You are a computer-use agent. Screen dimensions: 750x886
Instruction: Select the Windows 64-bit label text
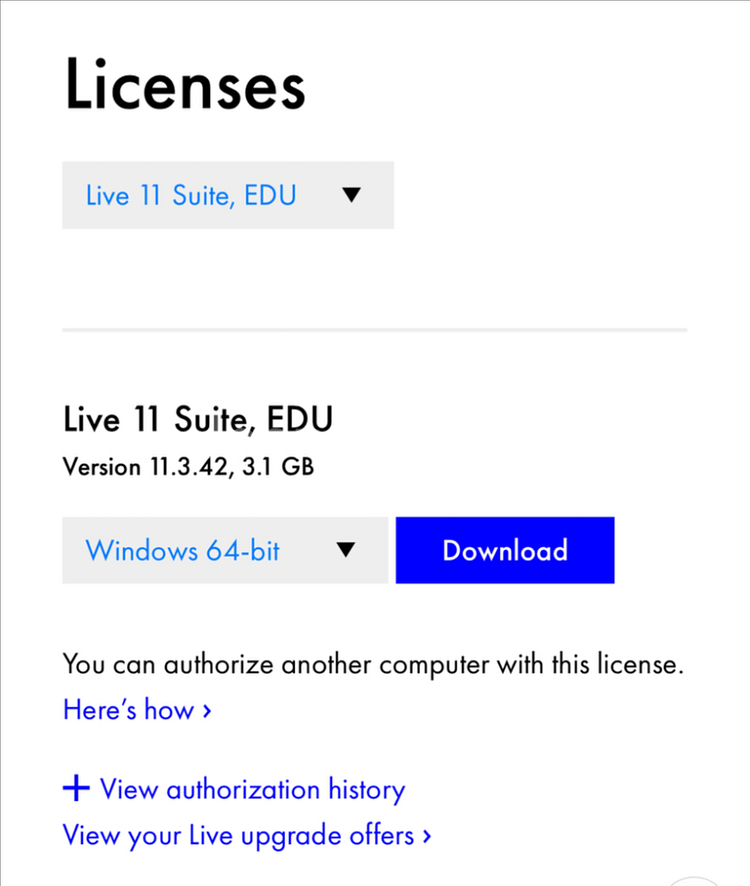[x=183, y=550]
